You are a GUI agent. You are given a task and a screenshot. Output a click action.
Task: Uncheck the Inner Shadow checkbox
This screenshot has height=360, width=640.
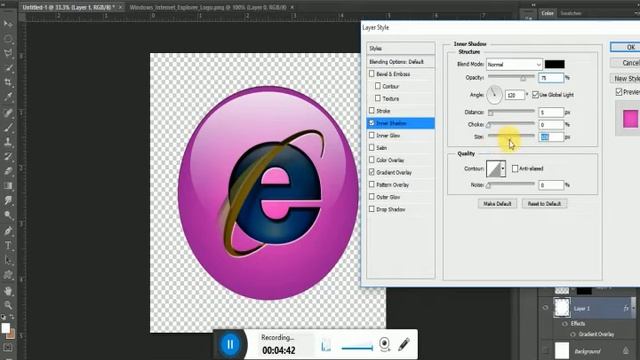tap(371, 123)
